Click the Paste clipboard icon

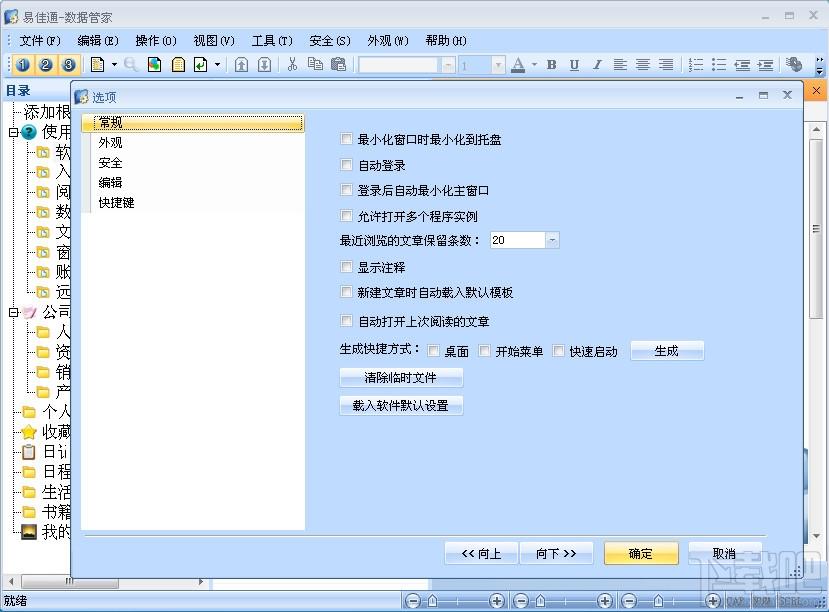338,64
